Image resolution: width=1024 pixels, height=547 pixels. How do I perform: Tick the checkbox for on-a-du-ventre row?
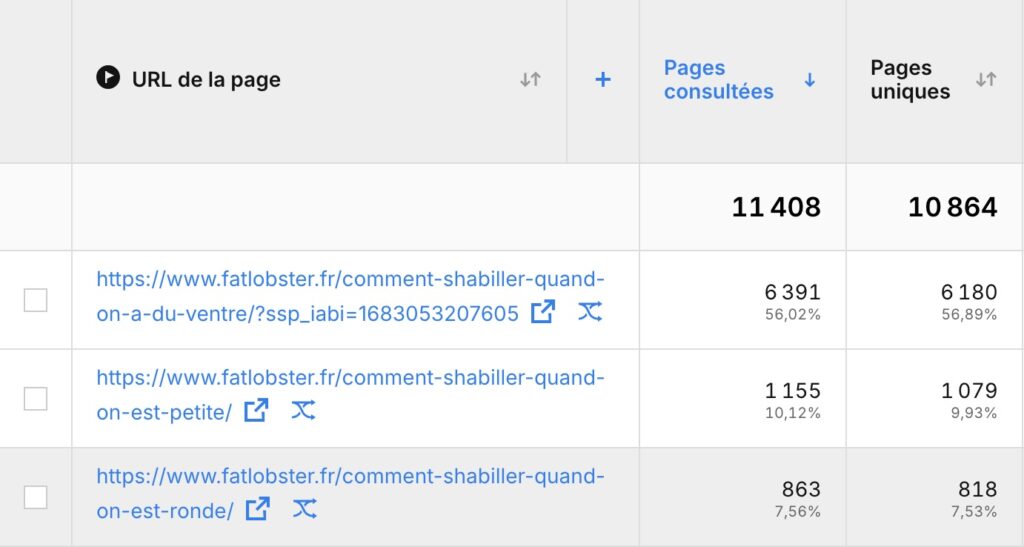[x=35, y=300]
